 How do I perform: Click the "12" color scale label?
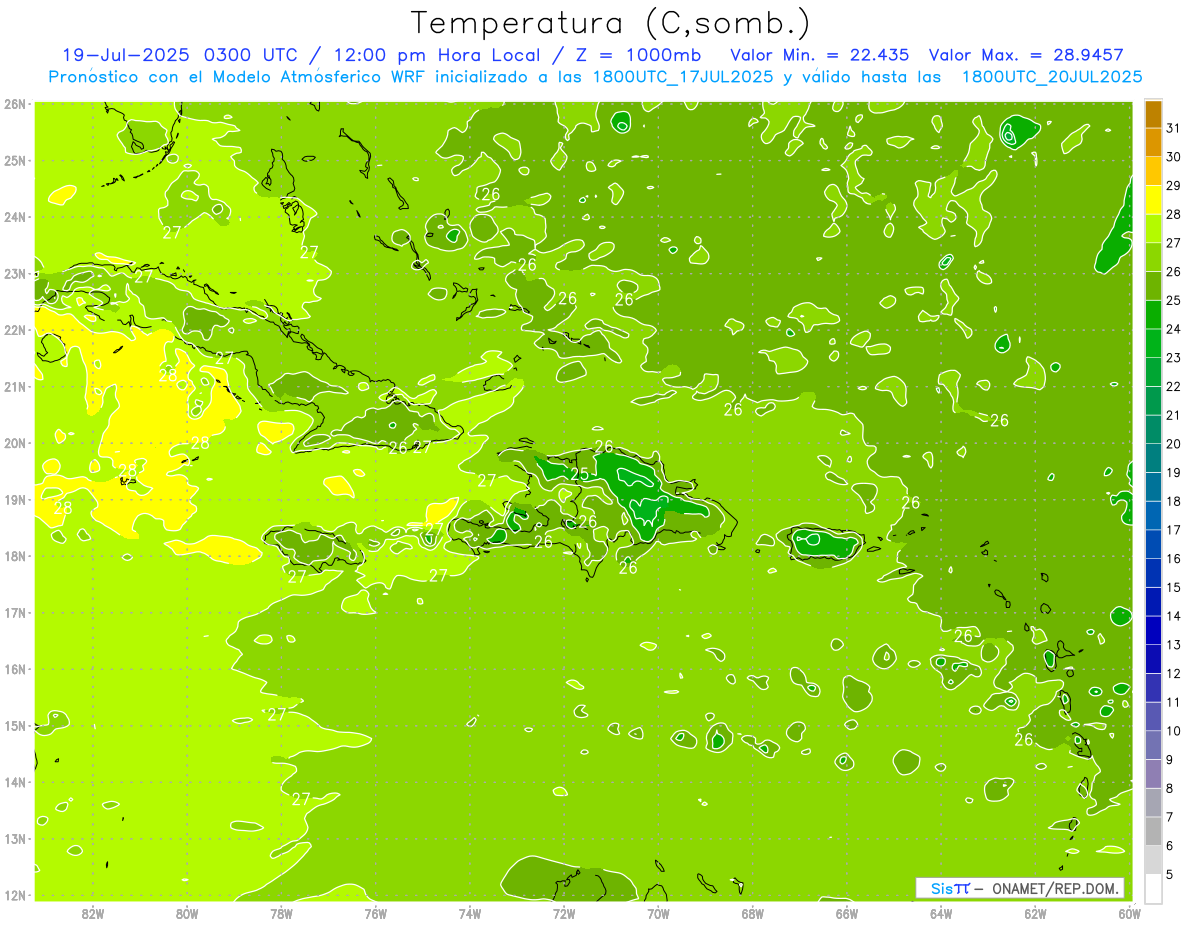coord(1173,674)
